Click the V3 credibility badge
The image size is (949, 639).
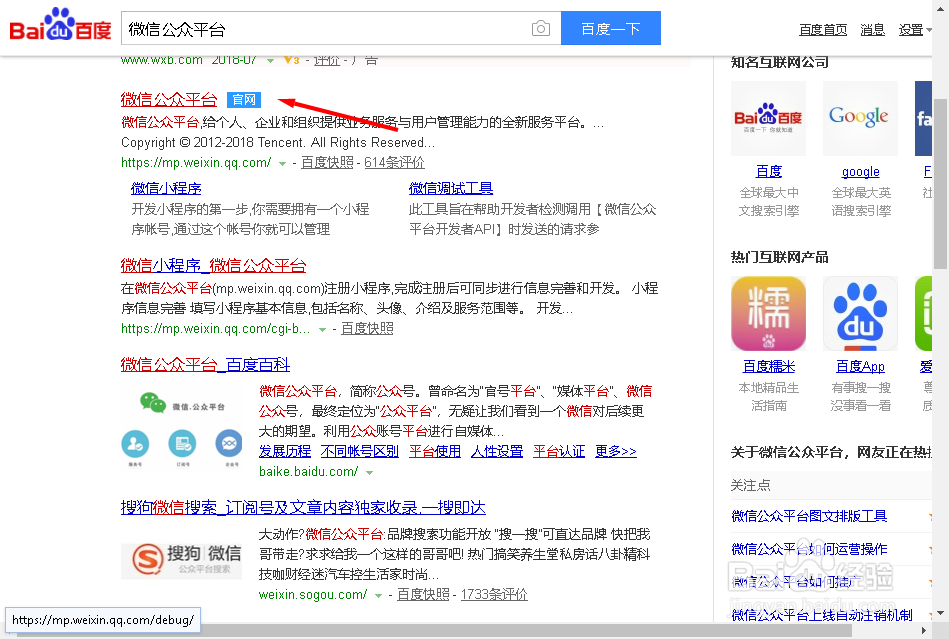pos(292,60)
